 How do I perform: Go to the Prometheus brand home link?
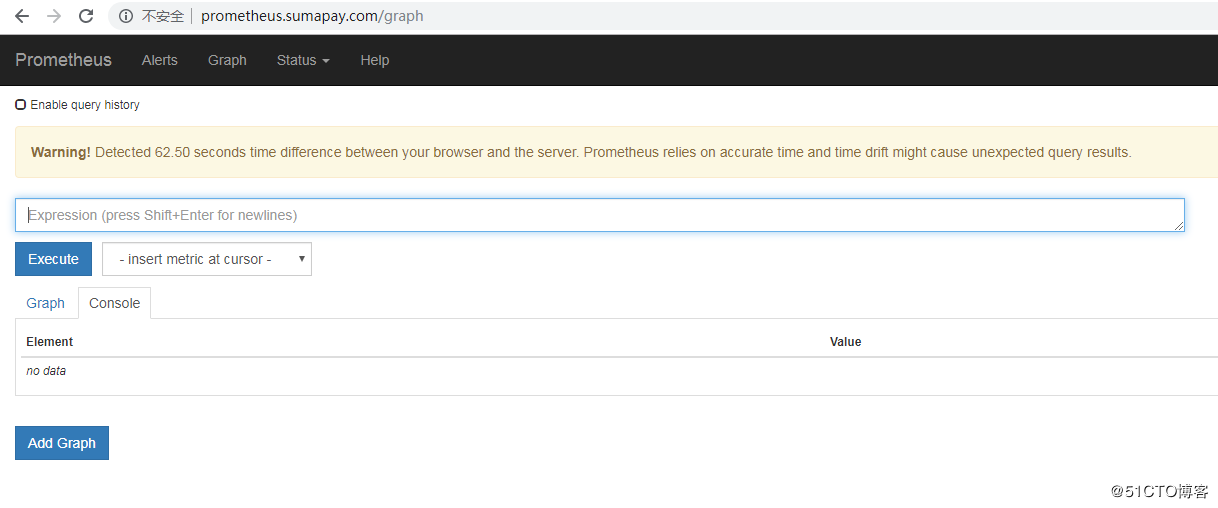[x=63, y=60]
